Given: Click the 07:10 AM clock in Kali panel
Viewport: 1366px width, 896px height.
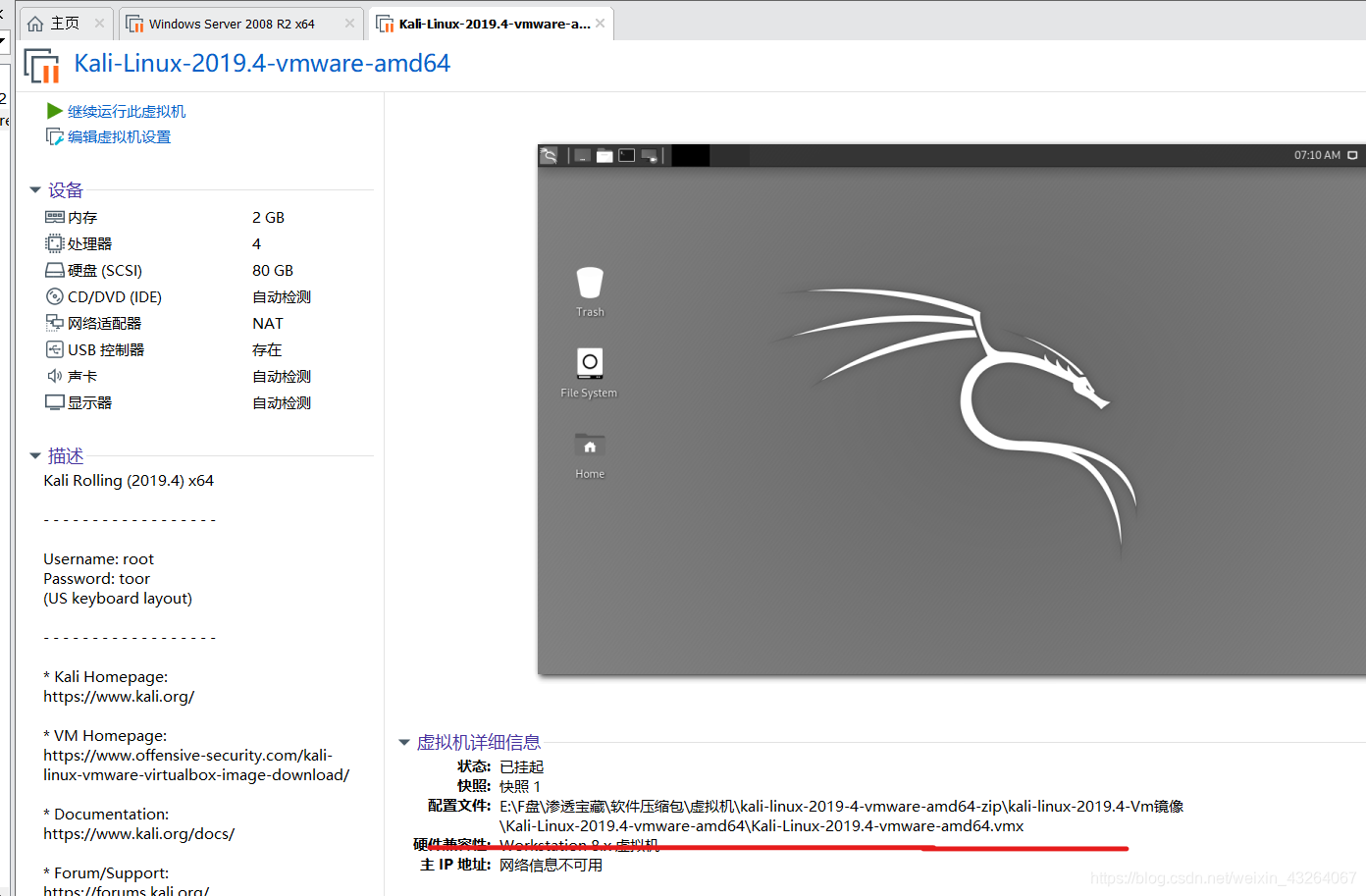Looking at the screenshot, I should (x=1317, y=155).
